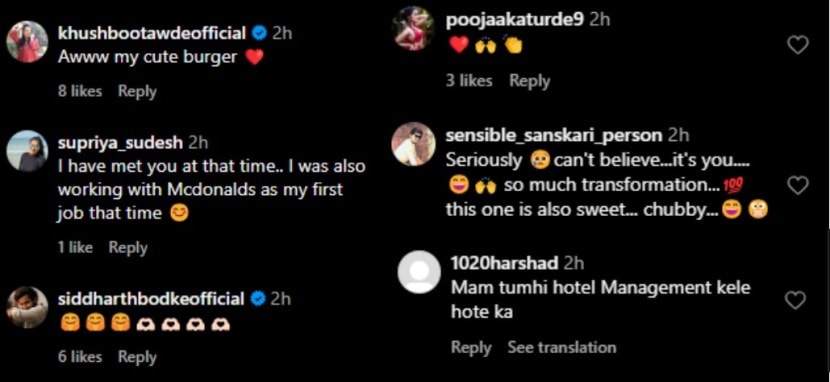Like poojaakaturde9's comment with heart icon

798,45
